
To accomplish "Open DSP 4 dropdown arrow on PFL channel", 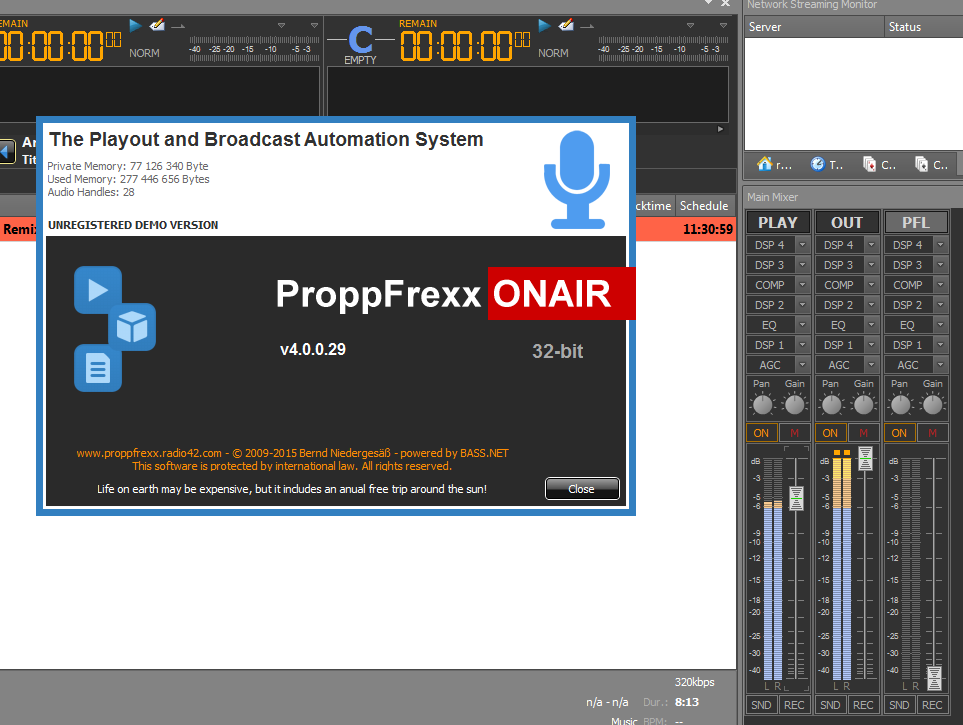I will (940, 245).
